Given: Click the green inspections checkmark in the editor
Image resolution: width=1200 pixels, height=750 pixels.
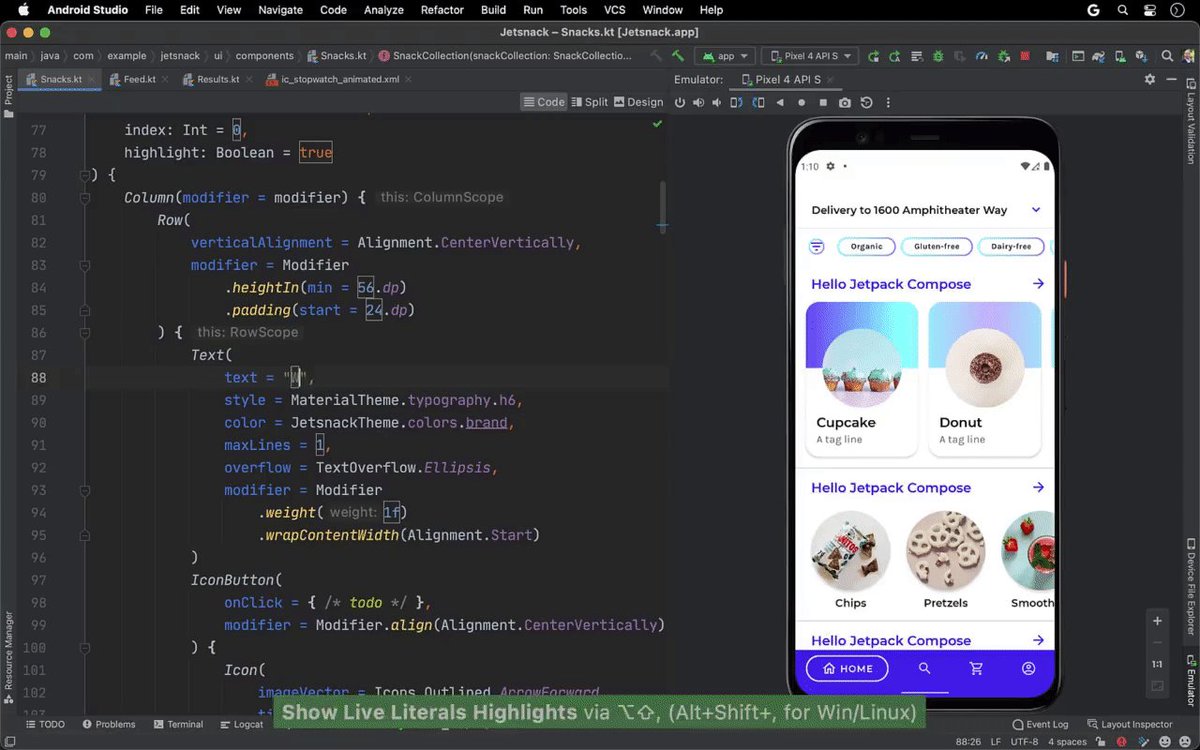Looking at the screenshot, I should point(657,124).
